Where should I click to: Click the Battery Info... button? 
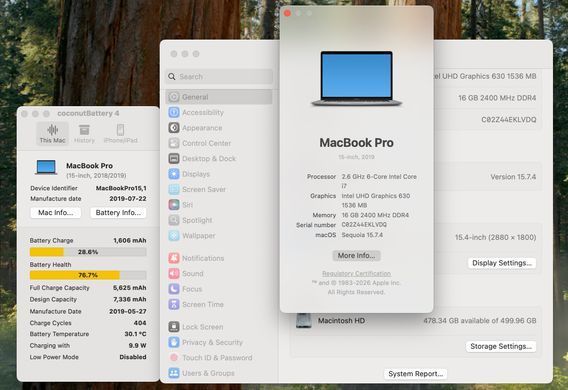(x=118, y=213)
